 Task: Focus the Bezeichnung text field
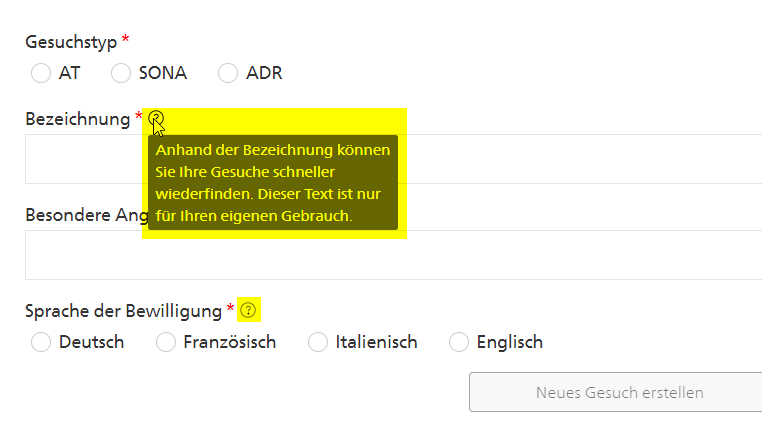[x=394, y=159]
